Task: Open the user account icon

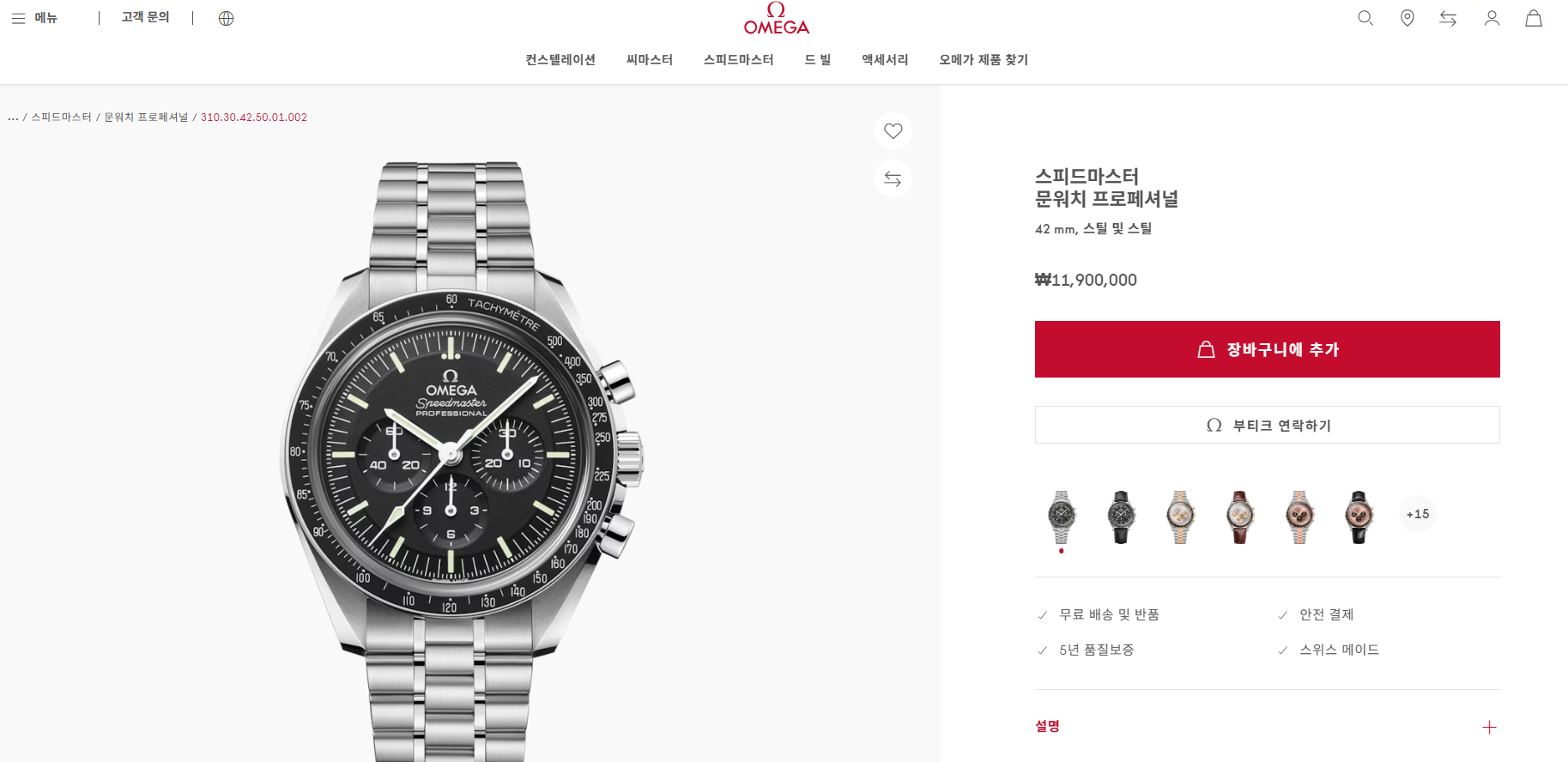Action: coord(1492,18)
